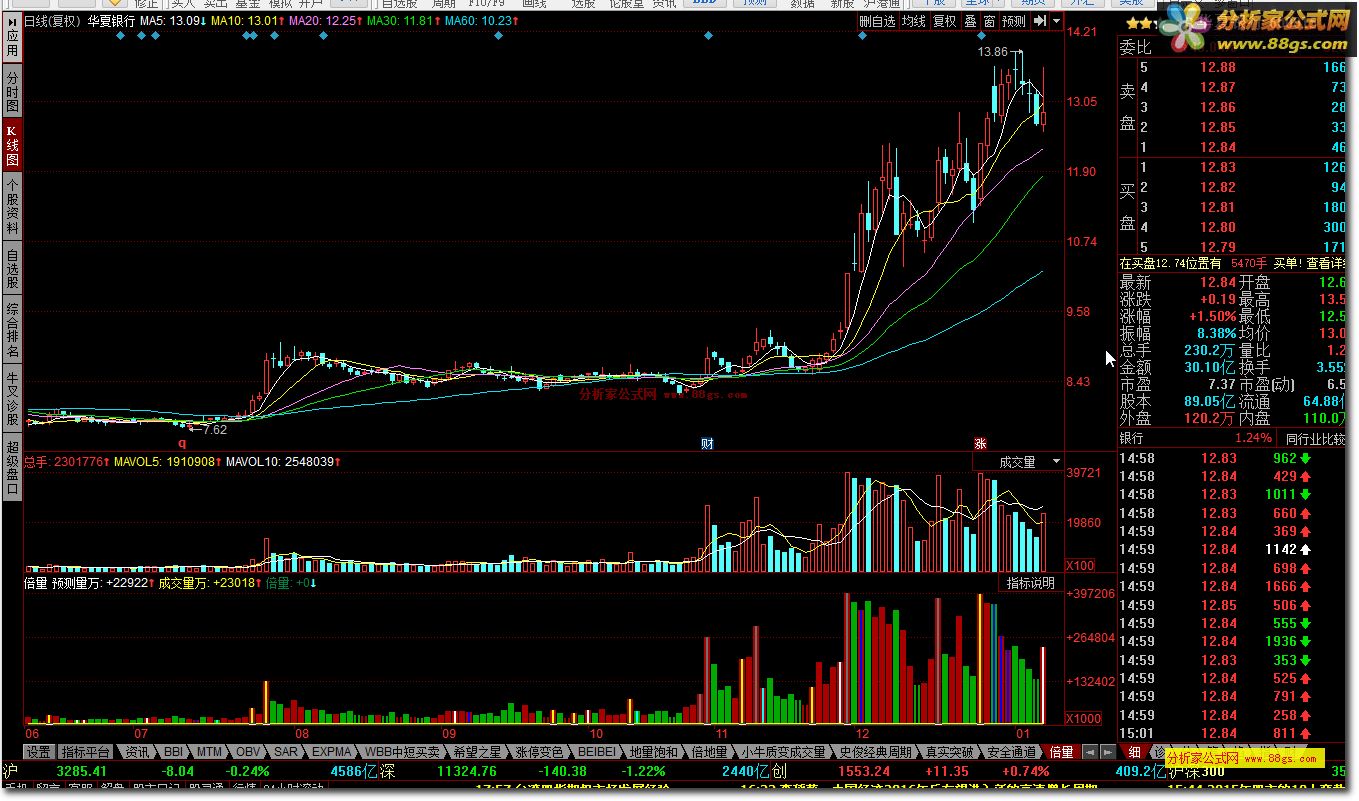Click the arrow-to-bar icon above chart

1040,20
